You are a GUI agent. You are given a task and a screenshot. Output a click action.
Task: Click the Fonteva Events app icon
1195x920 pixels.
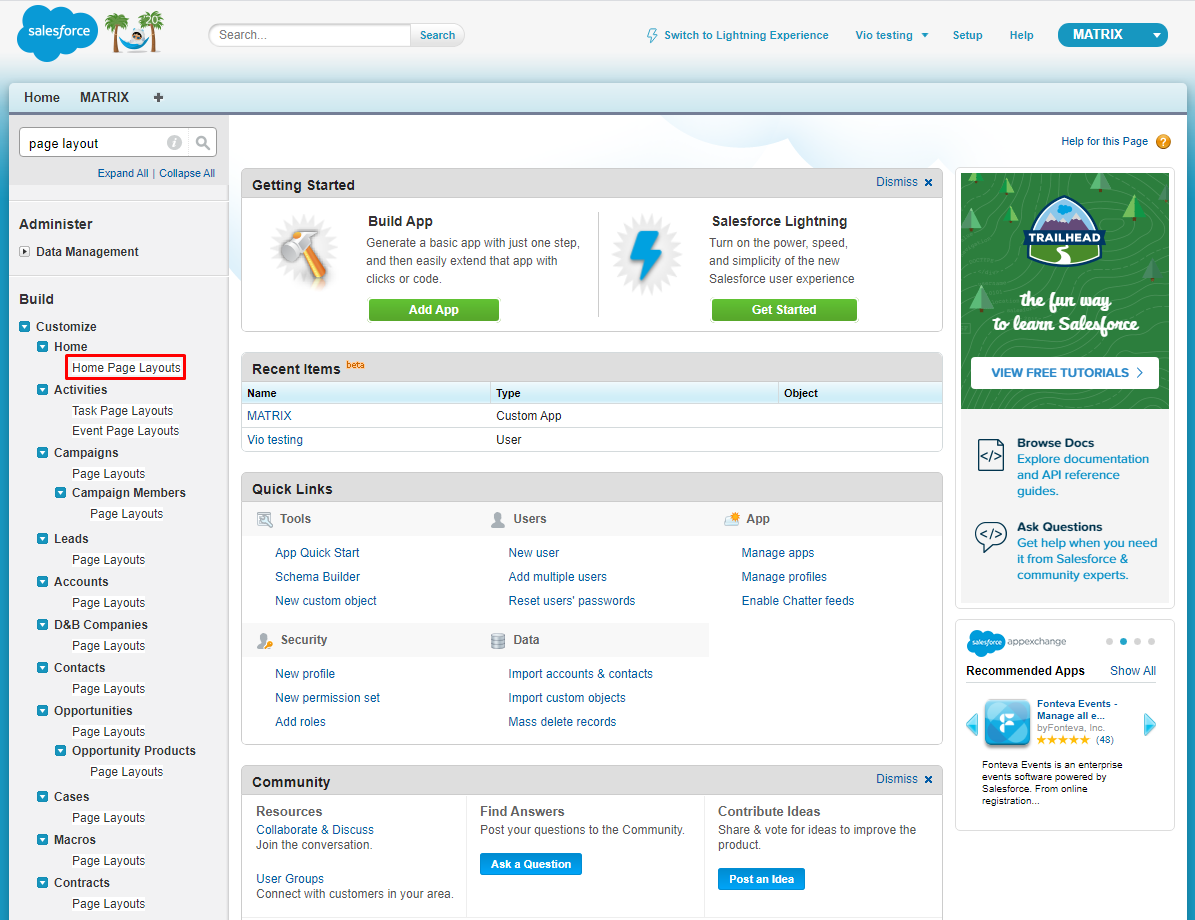coord(1007,722)
